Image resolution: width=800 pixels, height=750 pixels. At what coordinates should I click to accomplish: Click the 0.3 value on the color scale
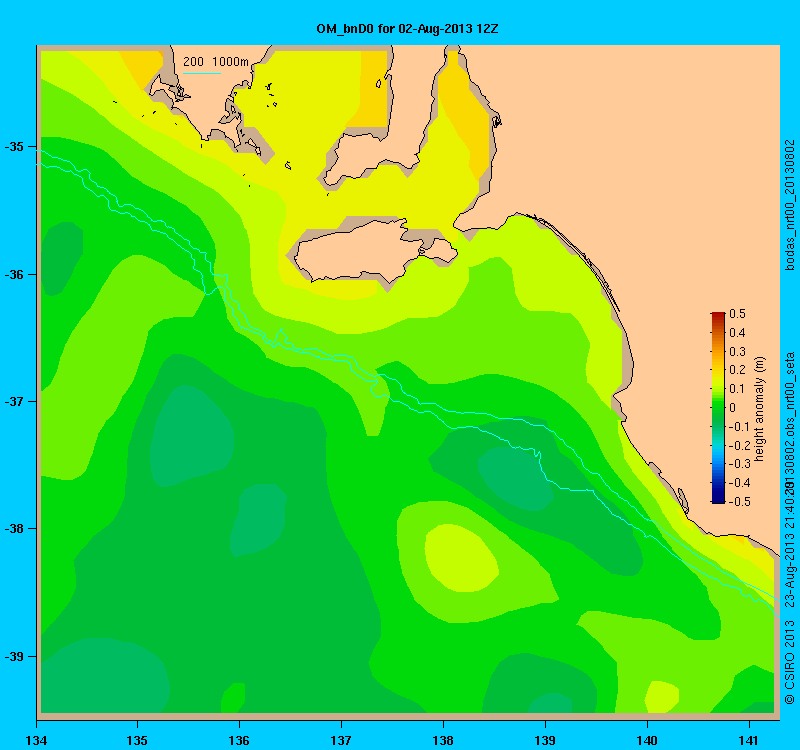pyautogui.click(x=737, y=352)
